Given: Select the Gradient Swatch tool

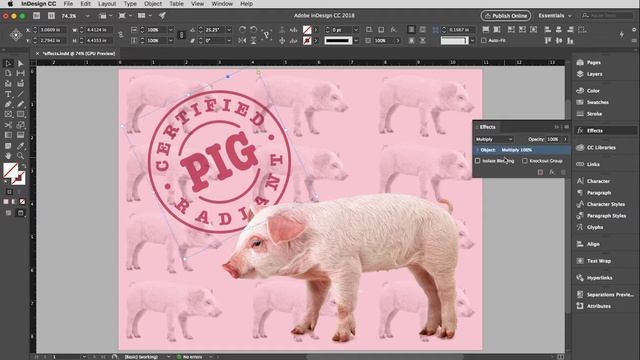Looking at the screenshot, I should (8, 135).
